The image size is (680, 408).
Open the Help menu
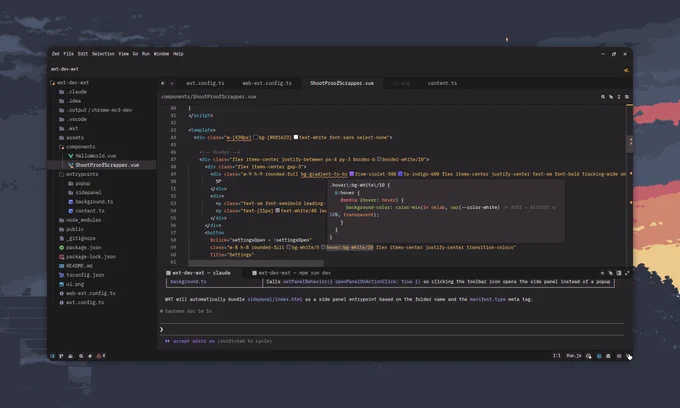(x=178, y=54)
